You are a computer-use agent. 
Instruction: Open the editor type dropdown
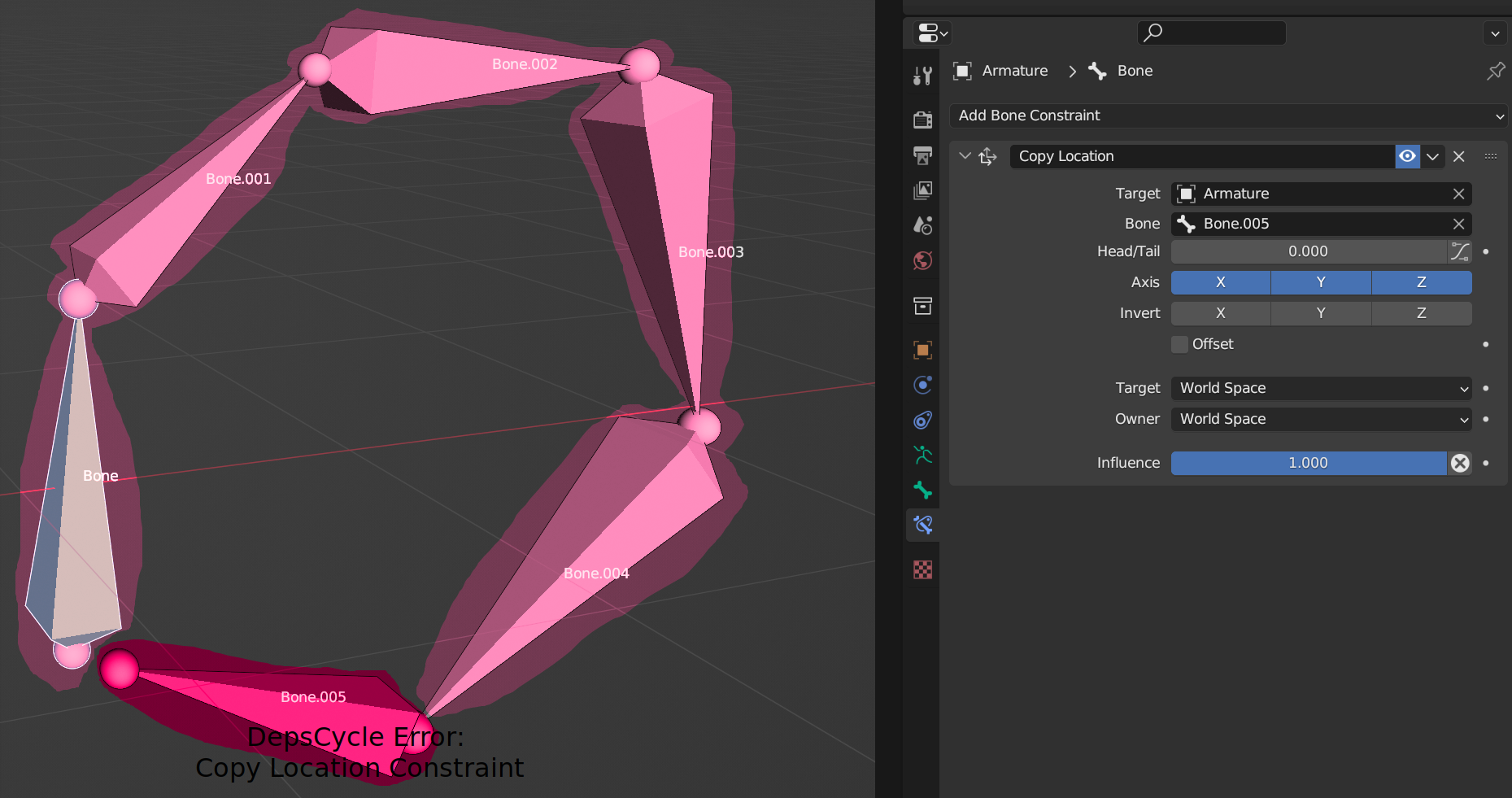[x=932, y=33]
